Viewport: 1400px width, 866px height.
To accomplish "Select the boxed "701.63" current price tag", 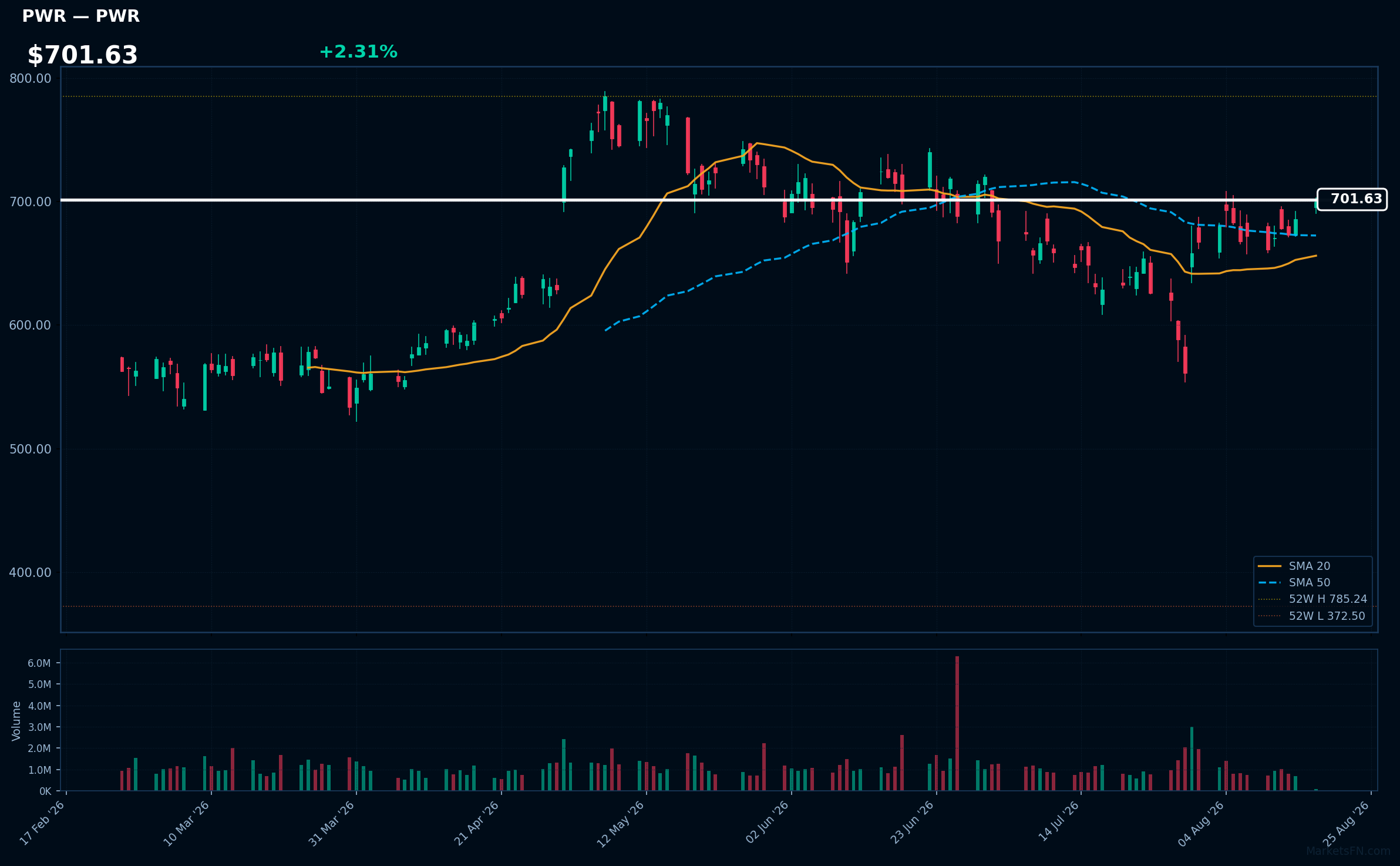I will pos(1352,199).
